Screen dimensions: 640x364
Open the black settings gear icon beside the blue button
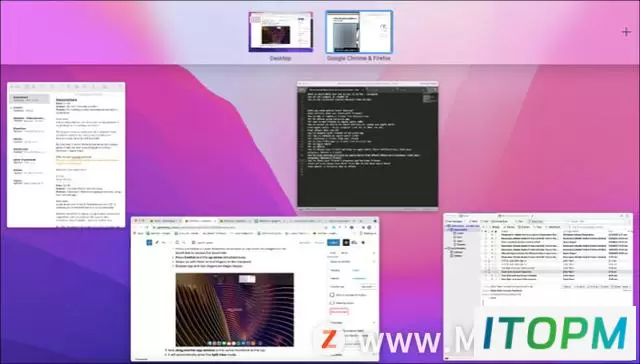click(x=346, y=242)
